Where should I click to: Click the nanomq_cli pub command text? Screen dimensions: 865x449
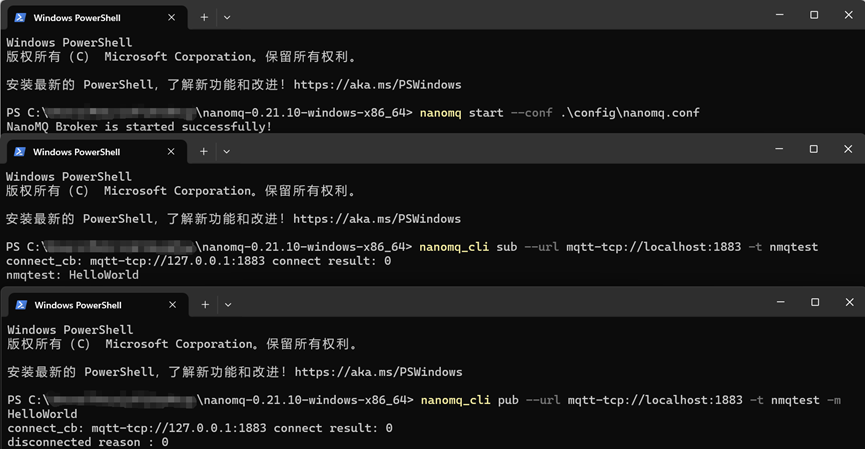coord(455,400)
